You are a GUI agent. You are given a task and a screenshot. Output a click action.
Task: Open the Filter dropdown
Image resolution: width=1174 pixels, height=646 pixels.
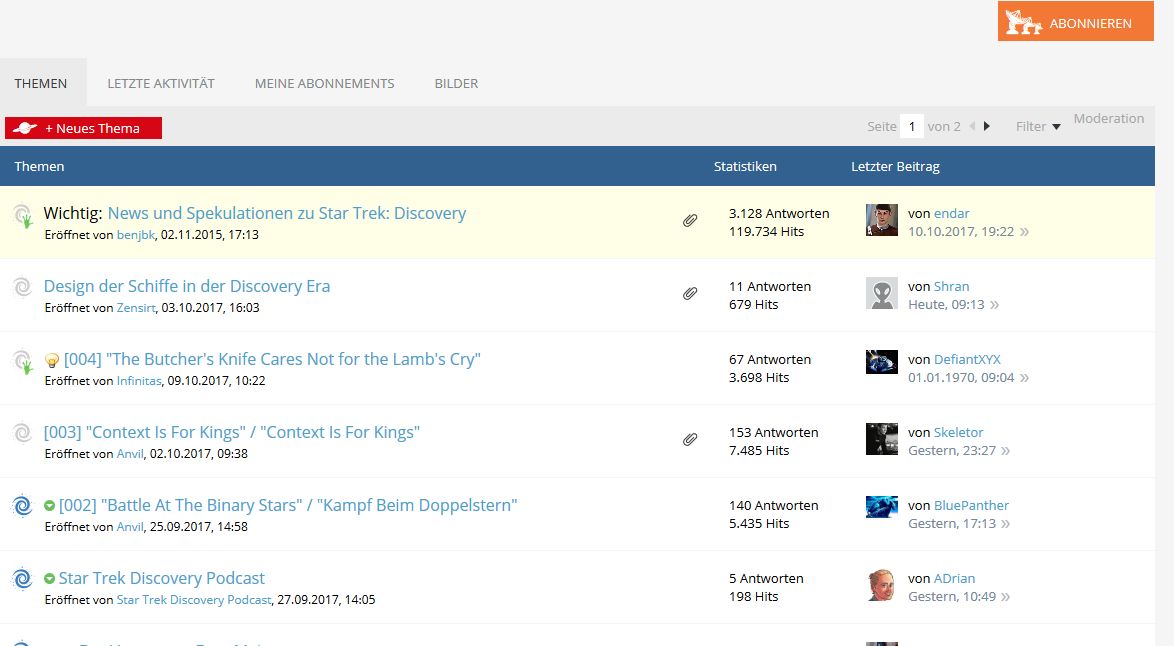coord(1038,126)
